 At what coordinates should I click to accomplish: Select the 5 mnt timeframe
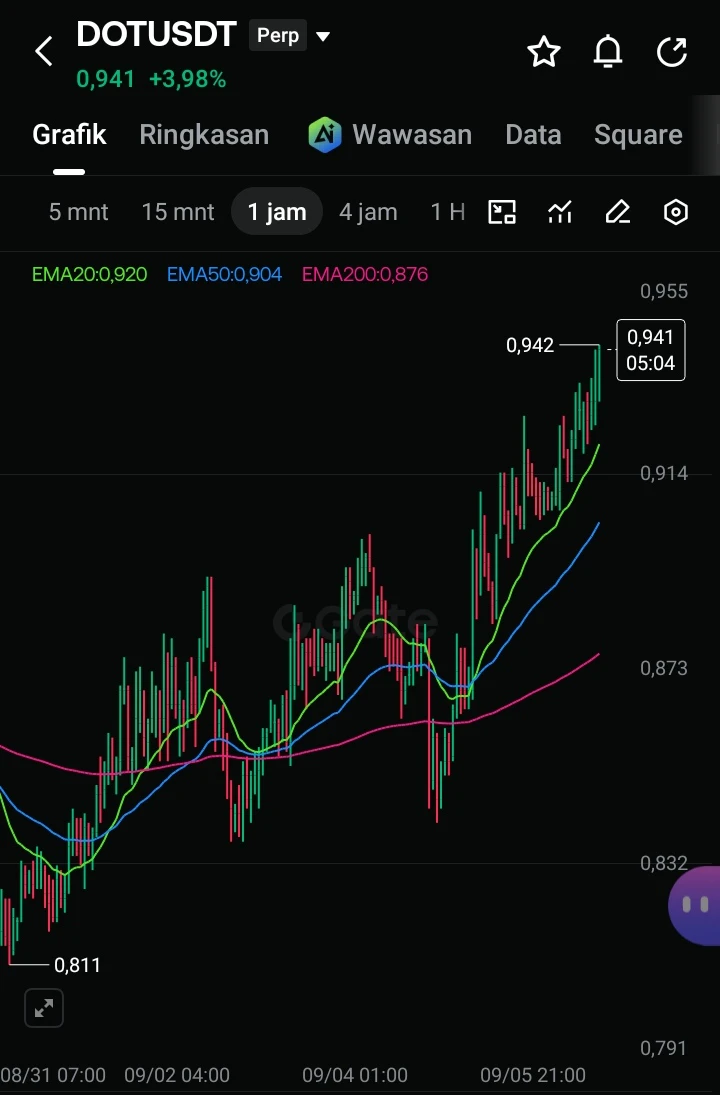(78, 212)
